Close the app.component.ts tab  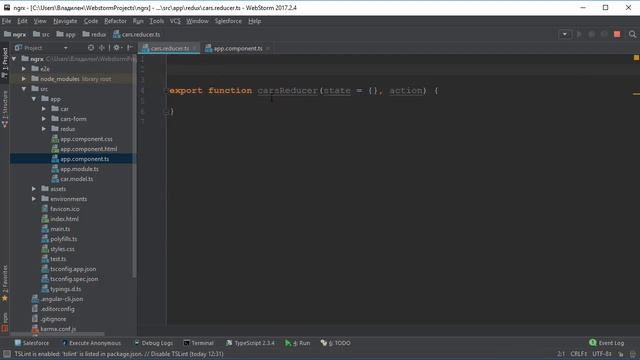pyautogui.click(x=268, y=48)
